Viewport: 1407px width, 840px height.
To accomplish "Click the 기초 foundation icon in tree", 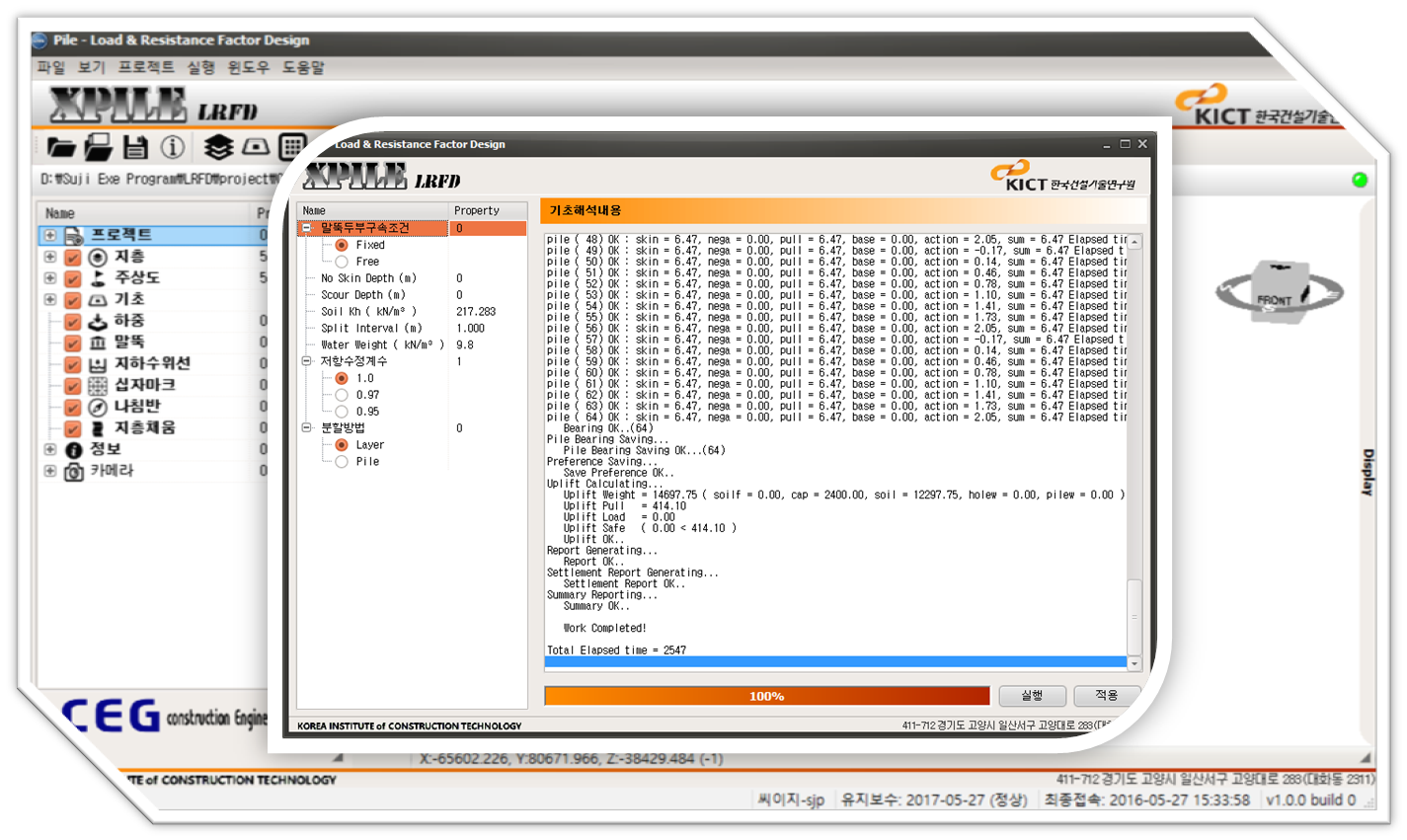I will point(98,300).
